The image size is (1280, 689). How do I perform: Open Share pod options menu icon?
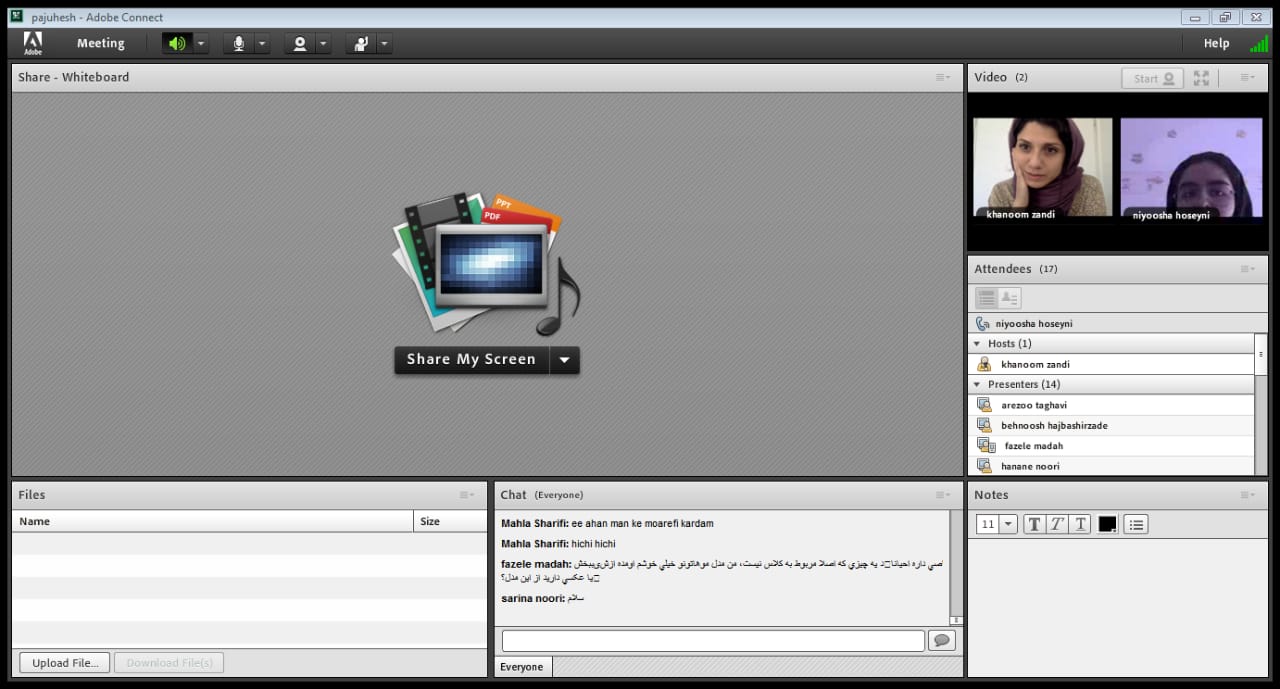(x=943, y=77)
